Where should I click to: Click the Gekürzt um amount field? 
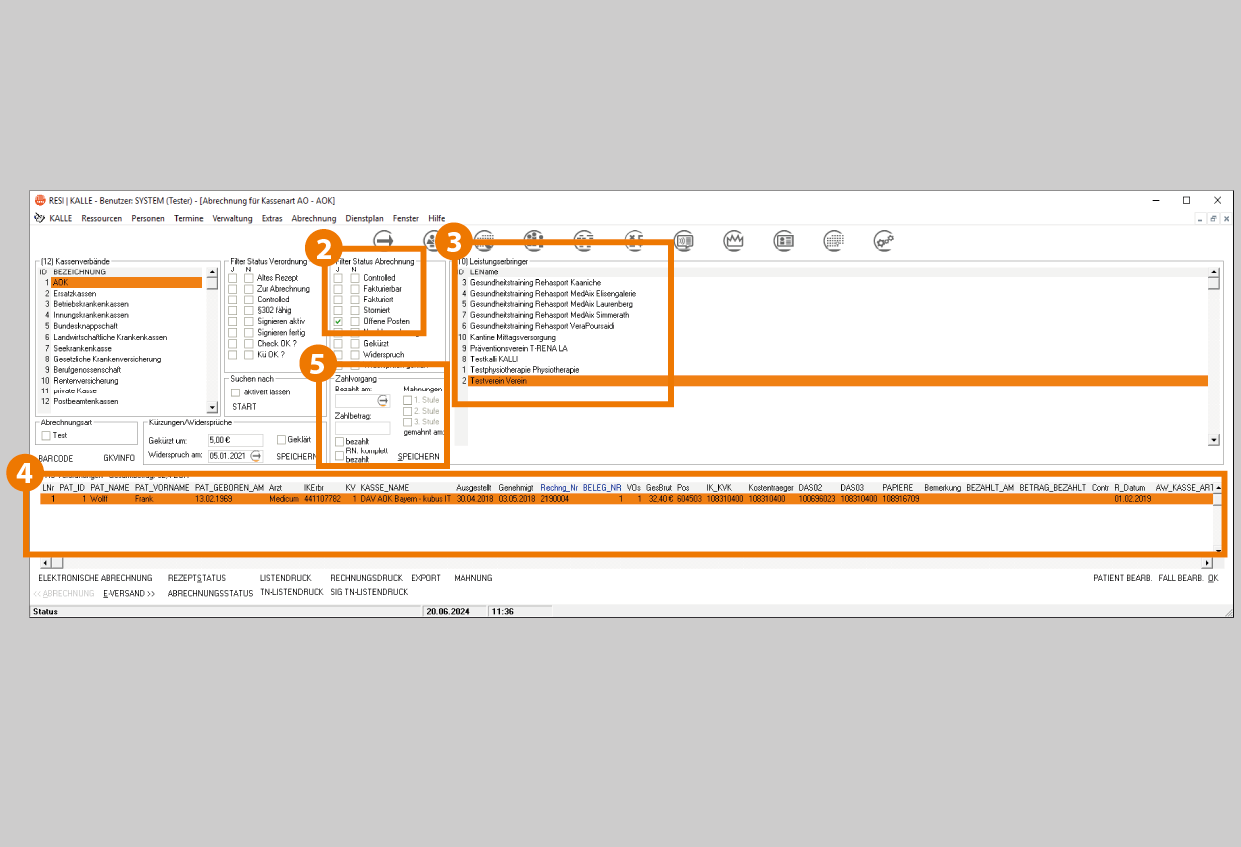tap(234, 440)
